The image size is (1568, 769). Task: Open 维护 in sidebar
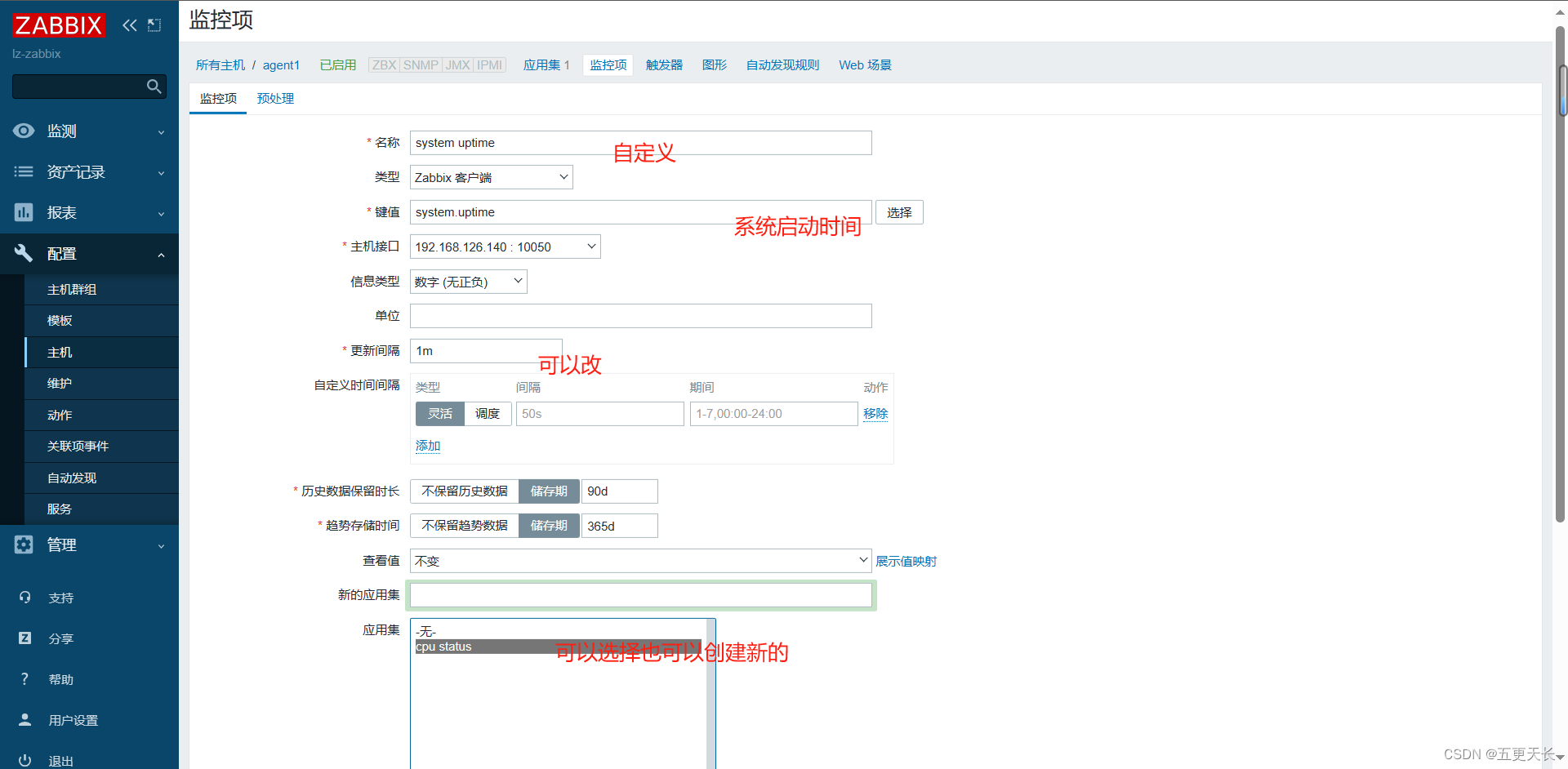pos(101,384)
